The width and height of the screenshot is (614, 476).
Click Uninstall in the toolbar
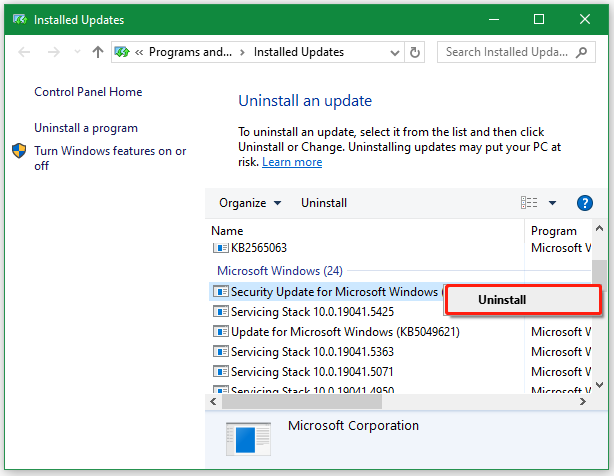click(324, 203)
